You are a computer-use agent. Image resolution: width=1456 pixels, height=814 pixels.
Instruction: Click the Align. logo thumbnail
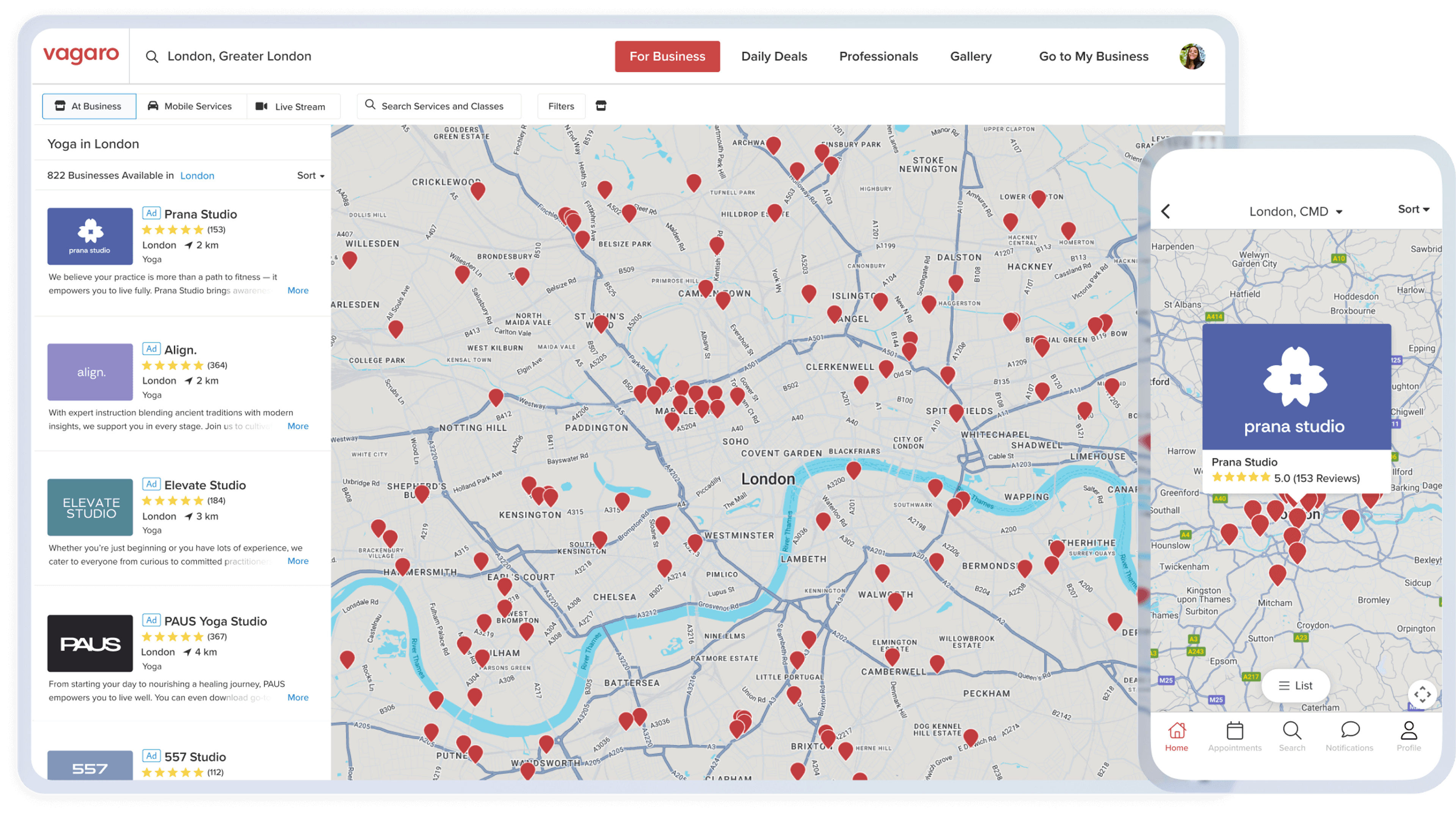coord(90,372)
